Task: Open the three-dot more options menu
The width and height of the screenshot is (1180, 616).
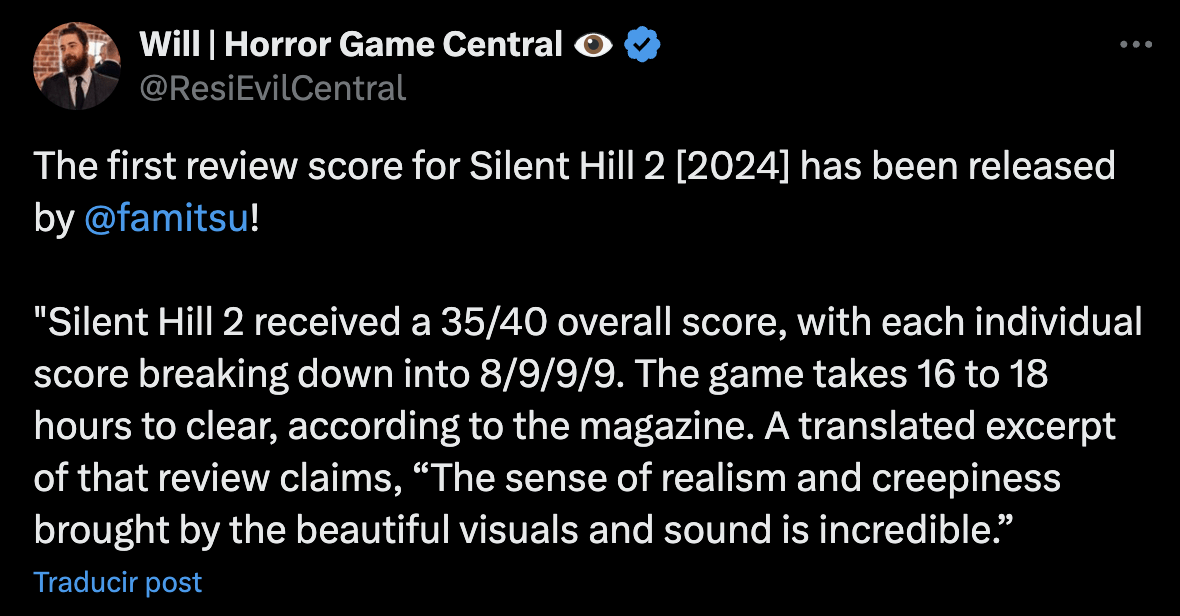Action: [x=1136, y=45]
